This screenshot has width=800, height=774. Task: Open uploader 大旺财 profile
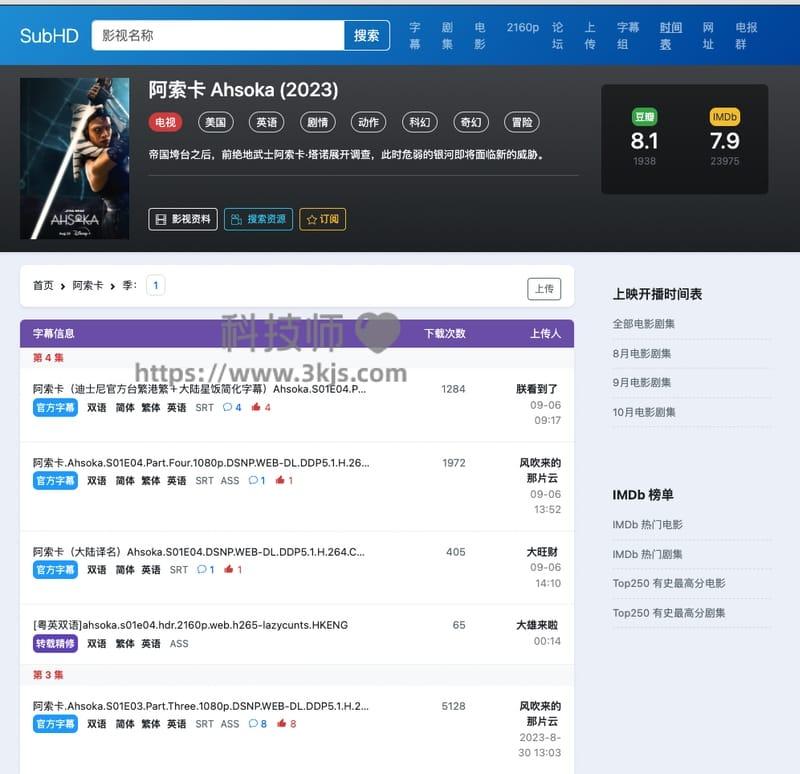pos(542,552)
